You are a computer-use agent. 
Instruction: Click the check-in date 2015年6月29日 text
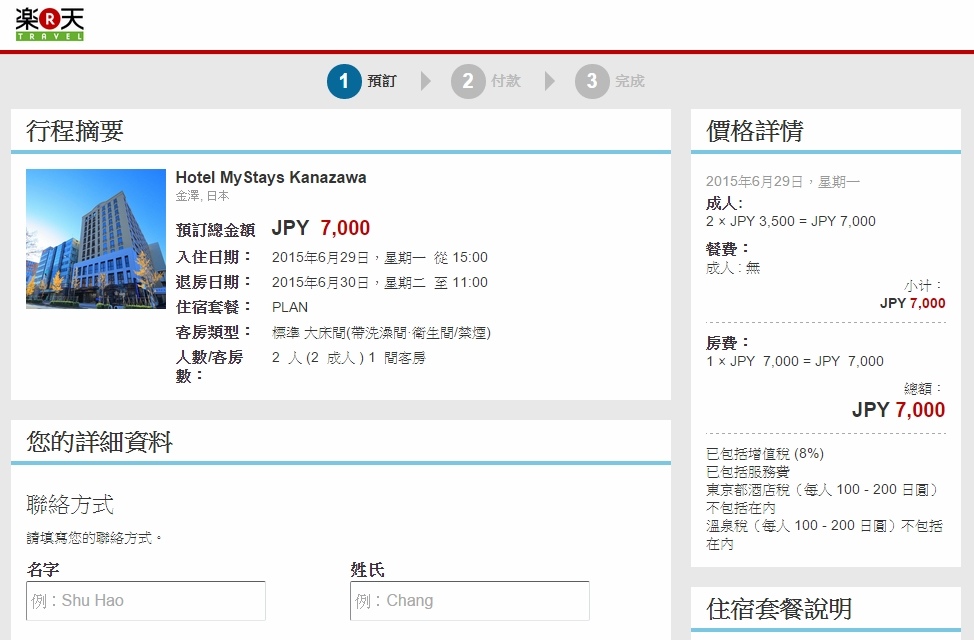point(380,257)
